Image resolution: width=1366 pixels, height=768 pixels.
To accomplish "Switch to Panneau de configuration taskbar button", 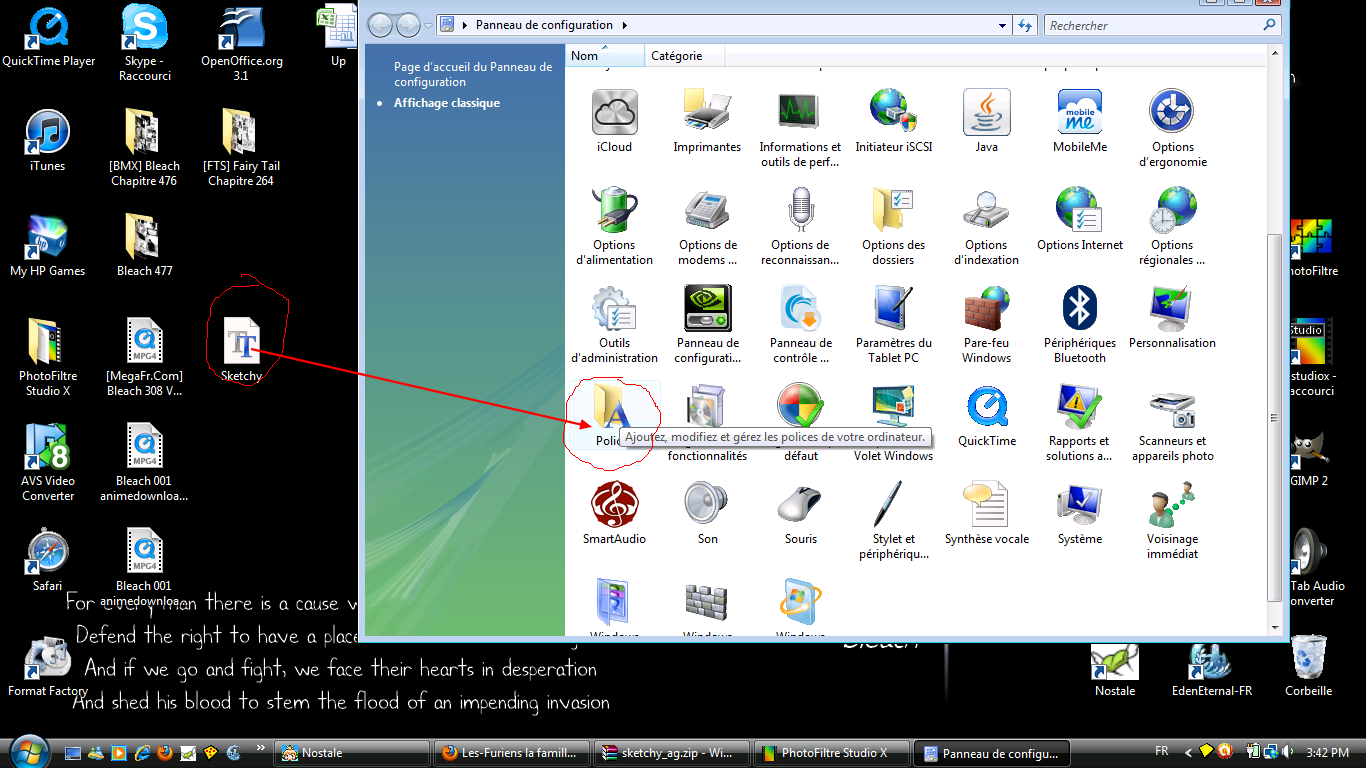I will pyautogui.click(x=992, y=753).
